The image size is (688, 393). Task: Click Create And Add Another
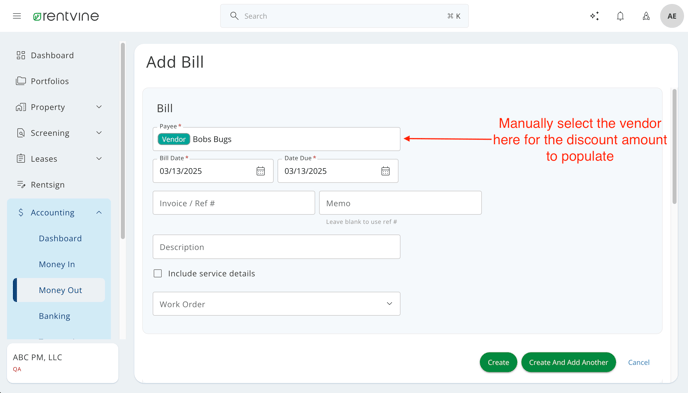568,362
